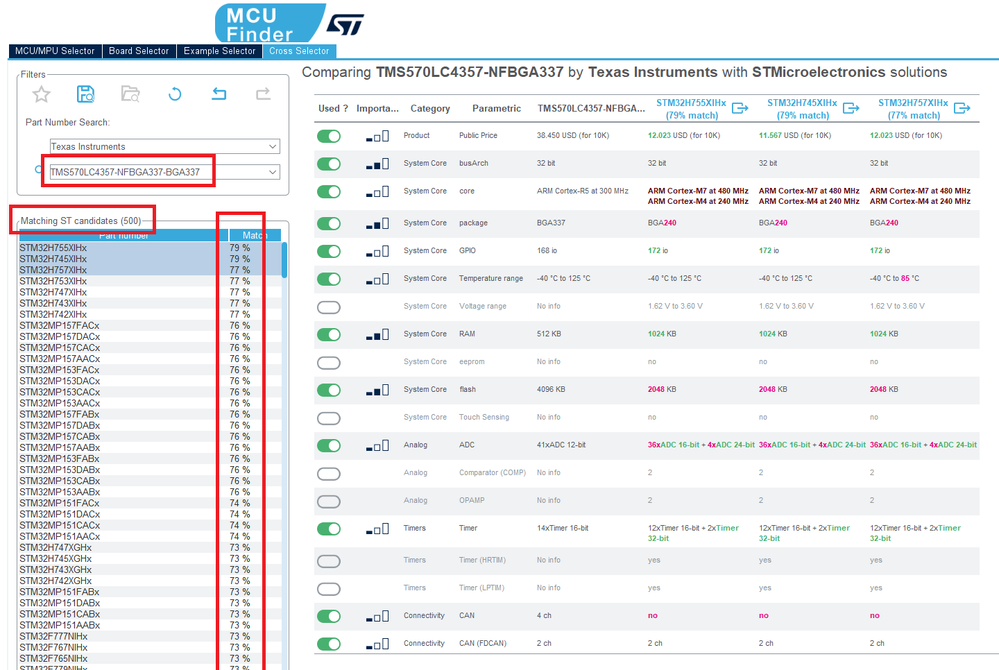Select candidate STM32F777NIHx in list
The image size is (999, 670).
point(150,636)
